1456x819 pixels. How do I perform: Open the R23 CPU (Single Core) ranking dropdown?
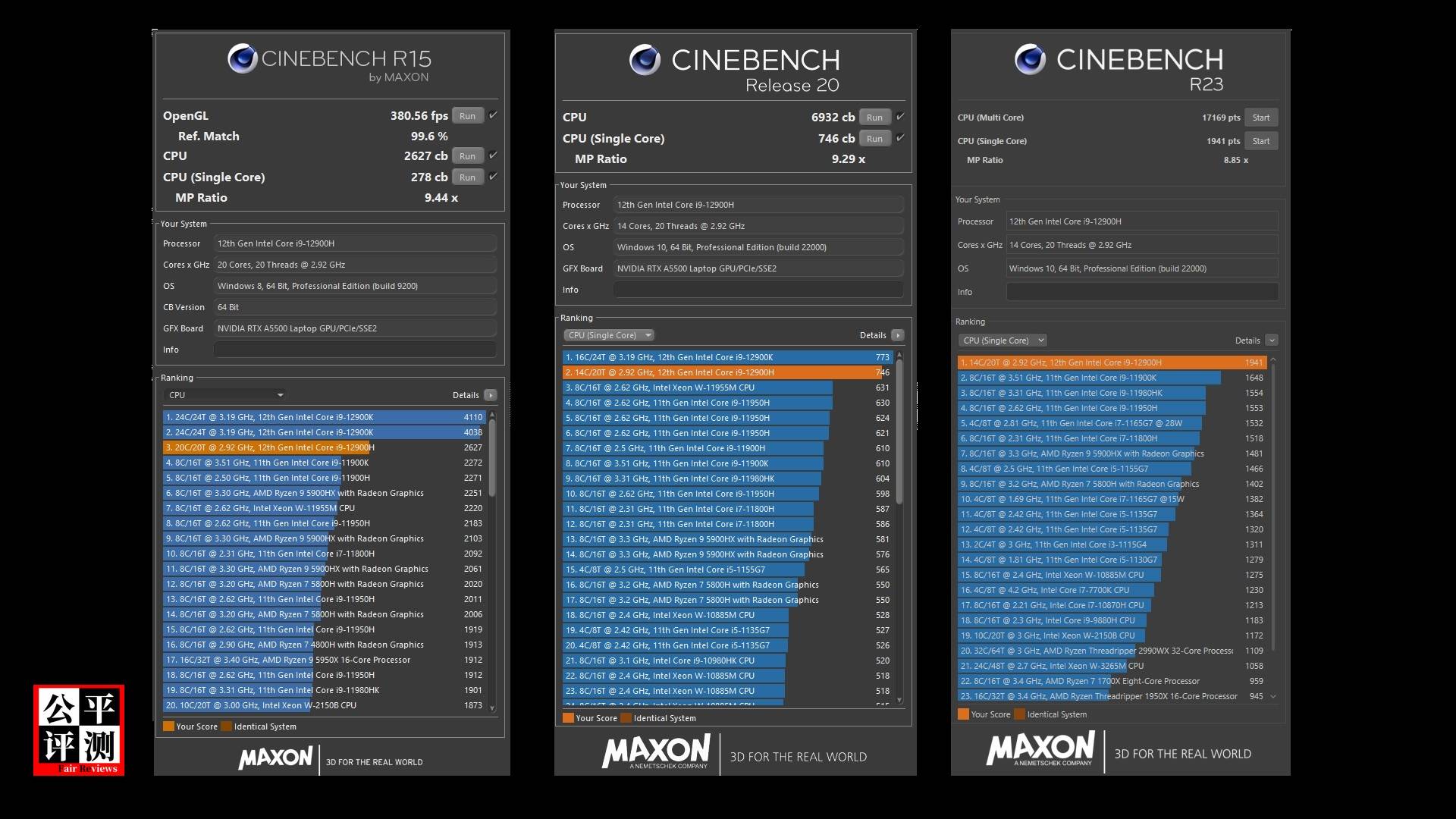pyautogui.click(x=1002, y=340)
